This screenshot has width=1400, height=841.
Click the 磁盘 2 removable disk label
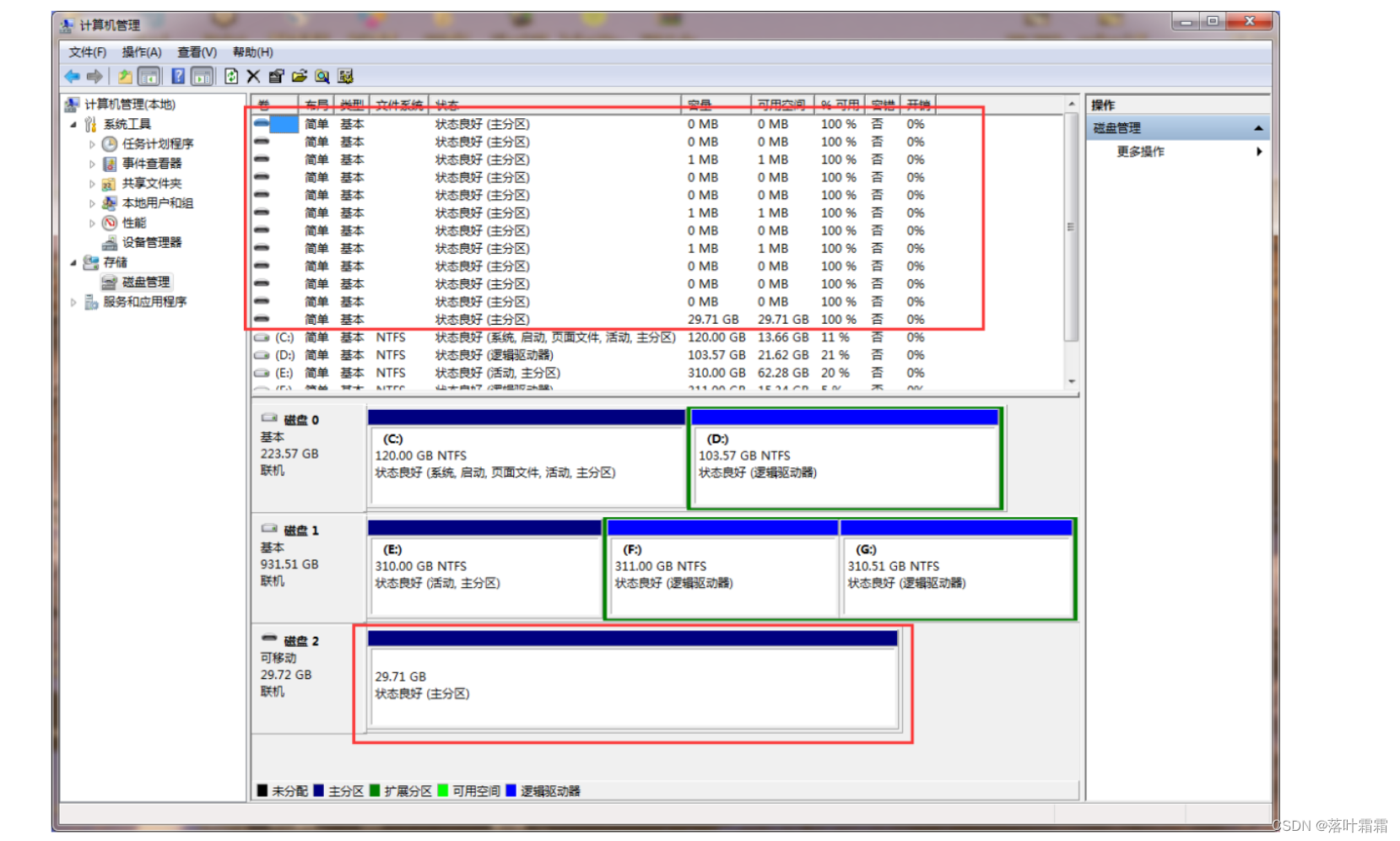click(301, 641)
